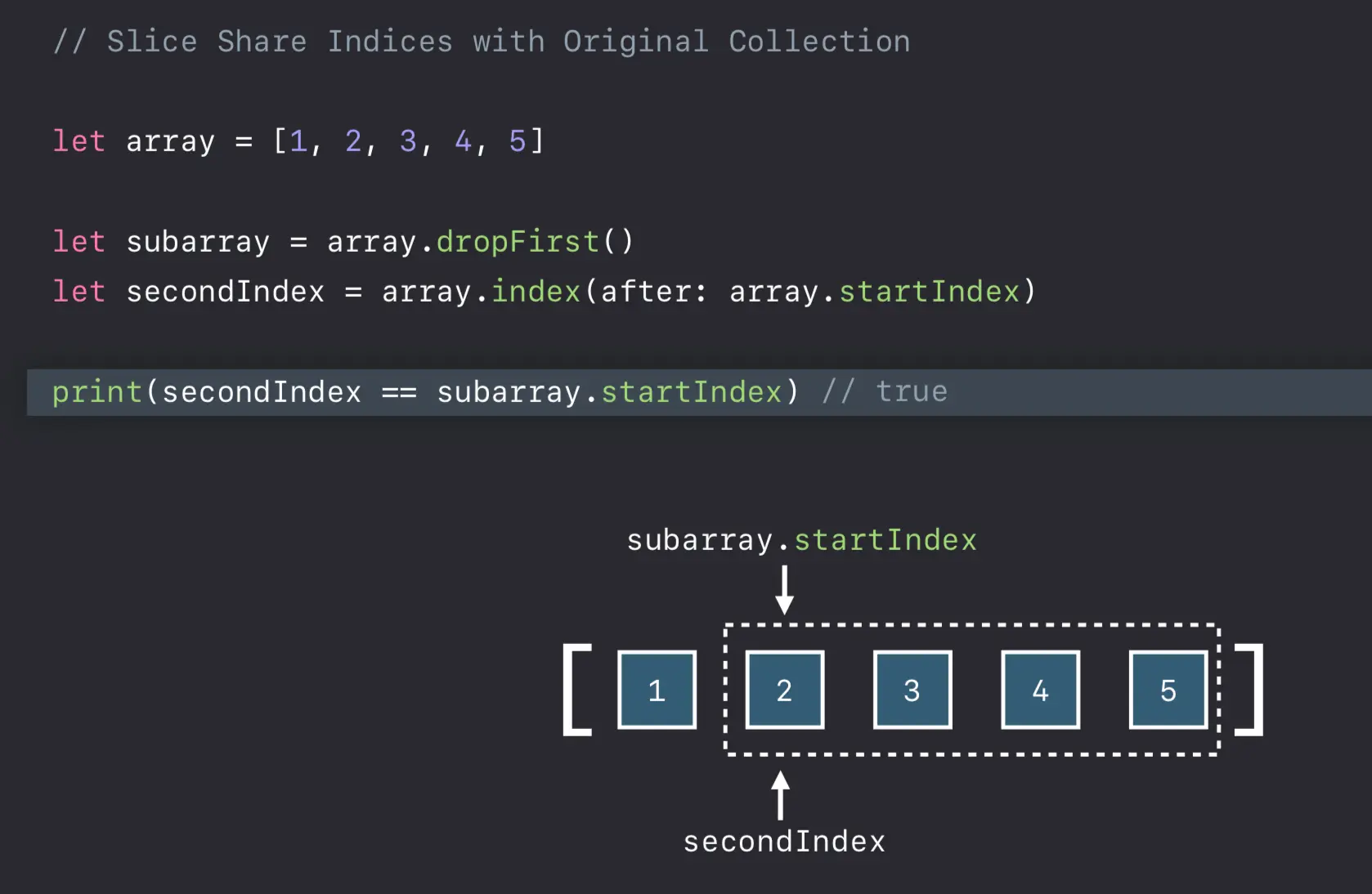Click the box labeled 5 in the diagram
This screenshot has width=1372, height=894.
pyautogui.click(x=1168, y=690)
